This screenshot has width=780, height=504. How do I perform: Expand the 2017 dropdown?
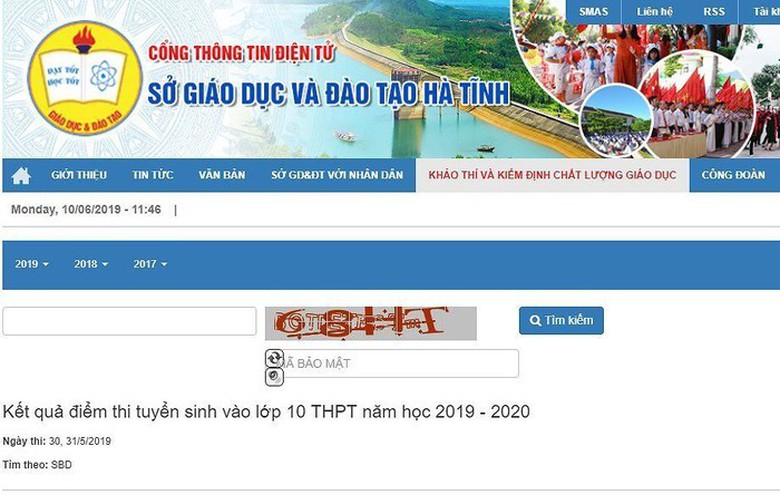coord(150,264)
